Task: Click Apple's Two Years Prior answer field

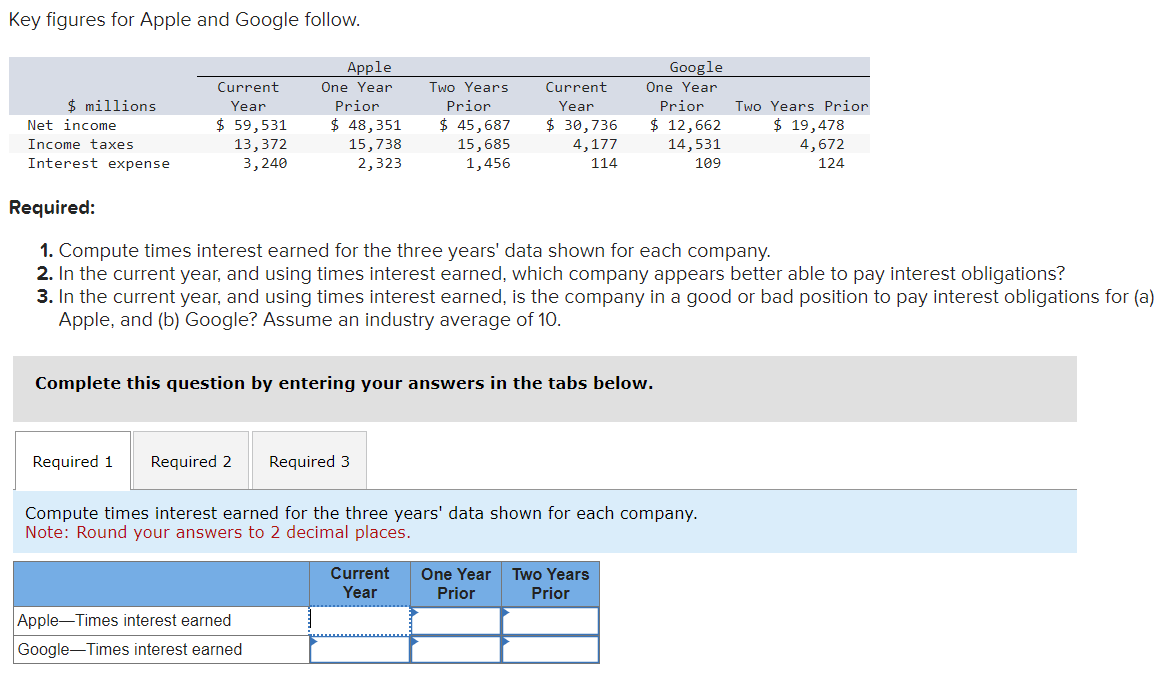Action: (x=550, y=621)
